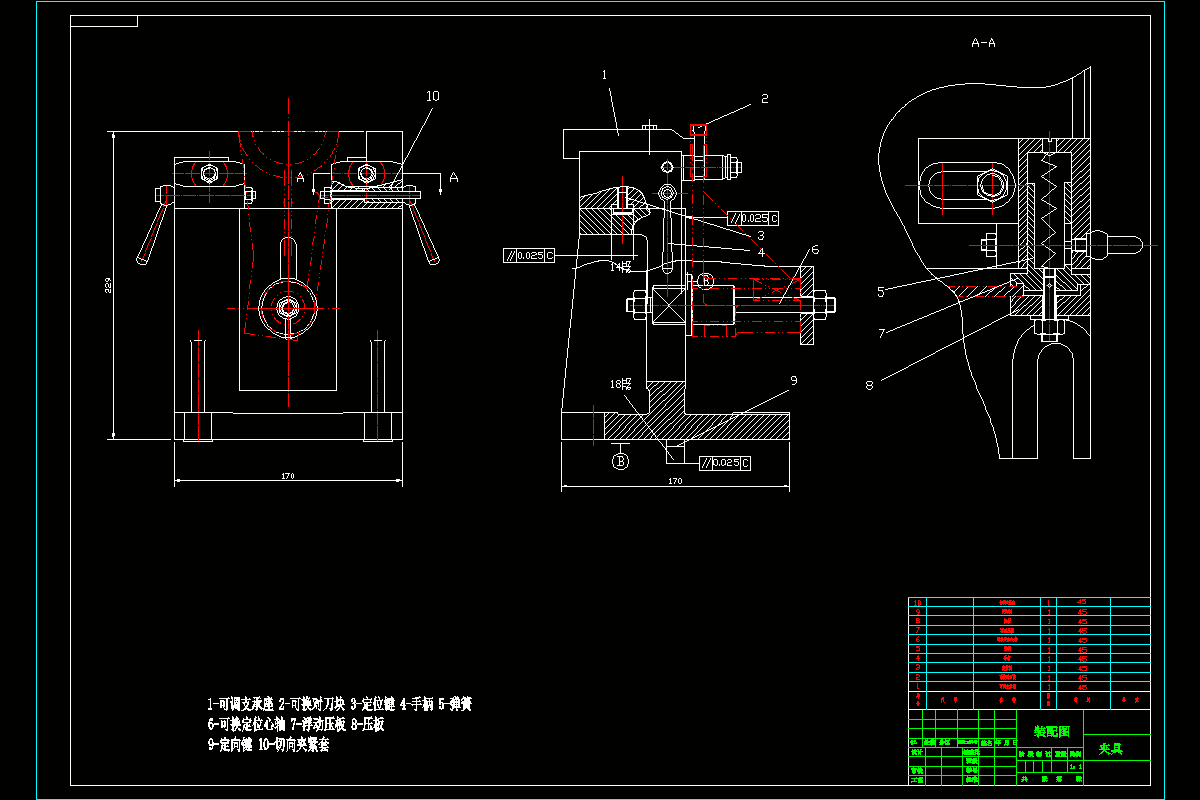Click the "夹具" name in the title block
Image resolution: width=1200 pixels, height=800 pixels.
pyautogui.click(x=1111, y=749)
